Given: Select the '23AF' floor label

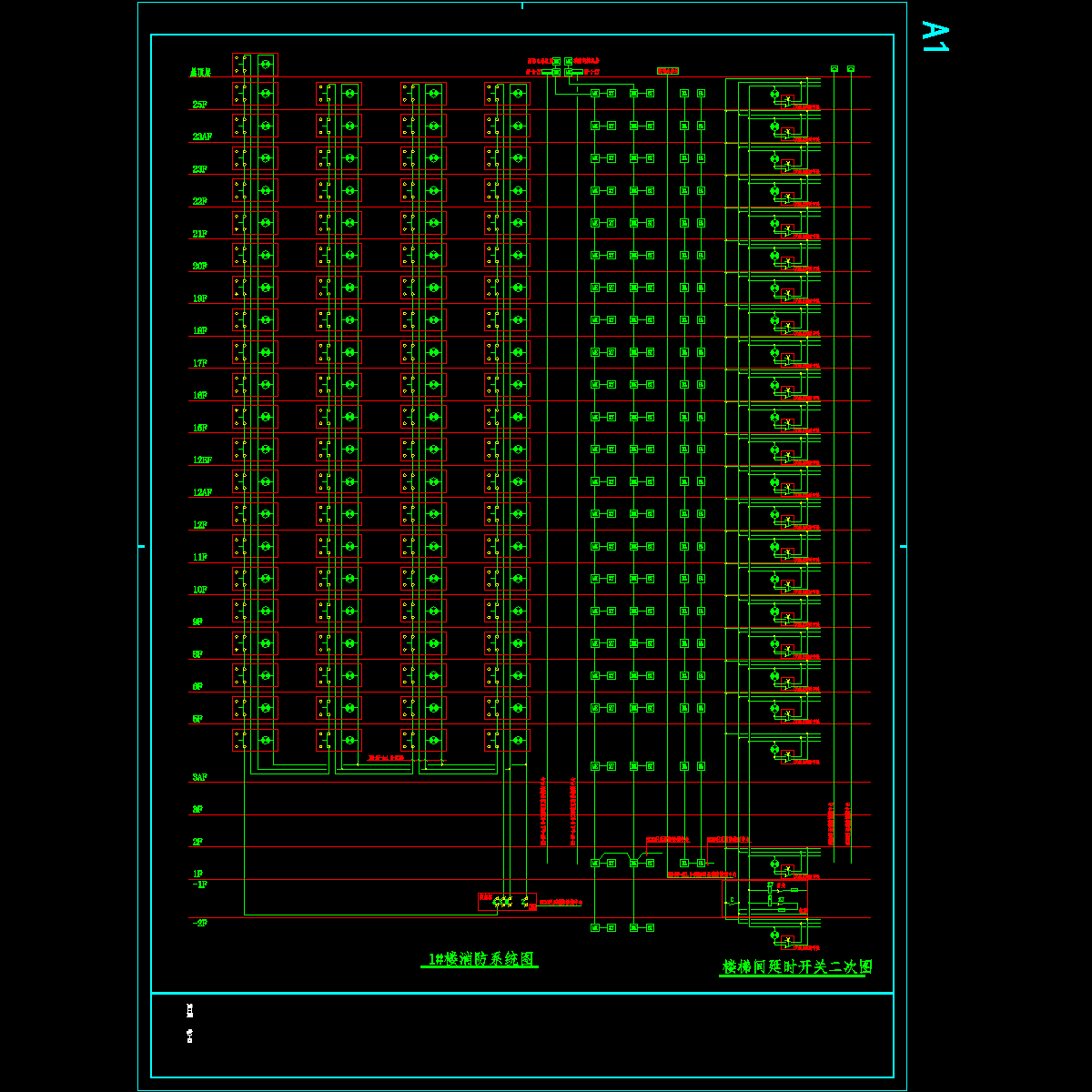Looking at the screenshot, I should (x=202, y=136).
